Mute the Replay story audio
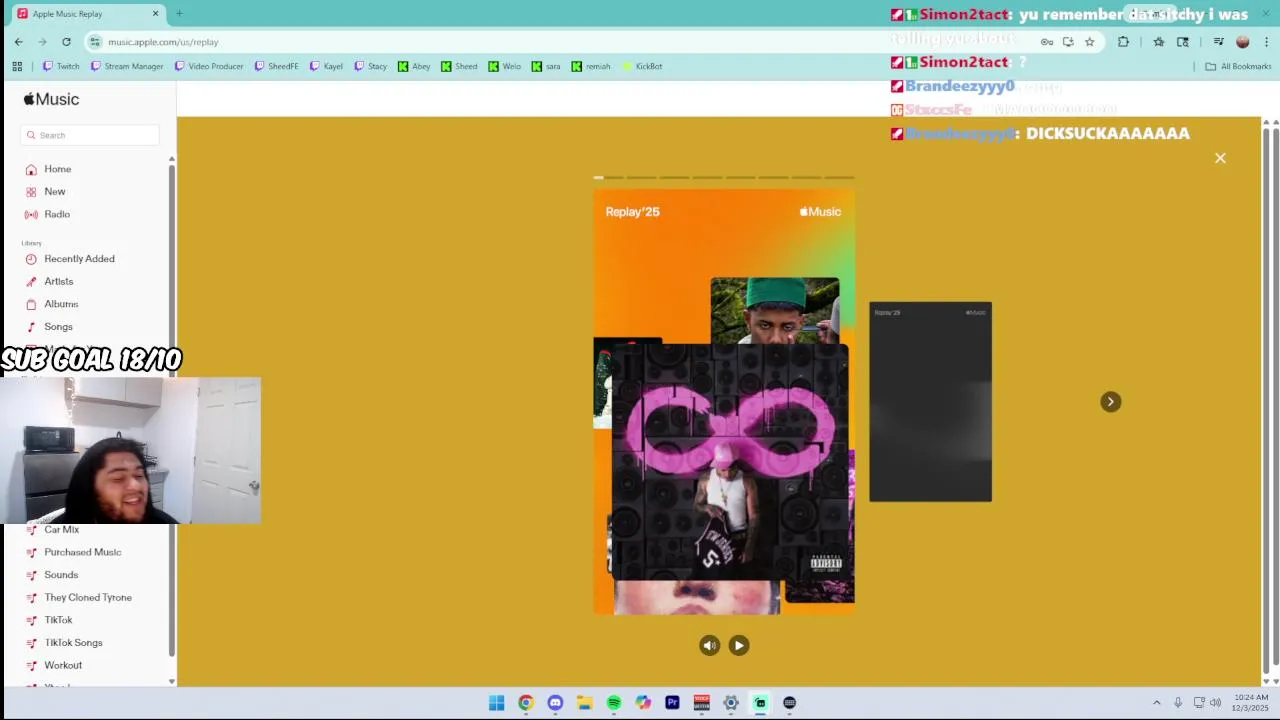 click(709, 645)
